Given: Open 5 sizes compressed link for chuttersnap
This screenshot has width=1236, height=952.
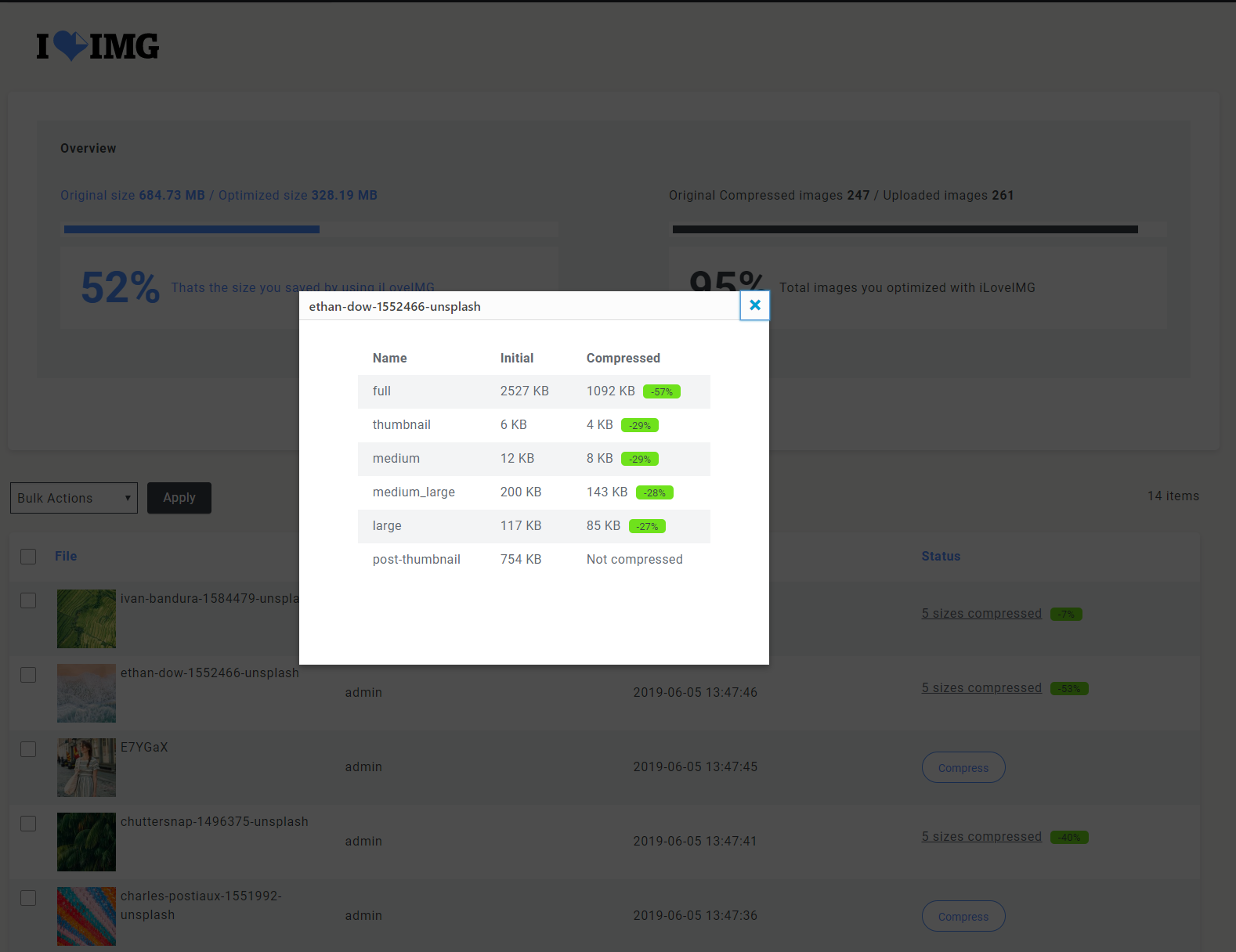Looking at the screenshot, I should (x=981, y=837).
